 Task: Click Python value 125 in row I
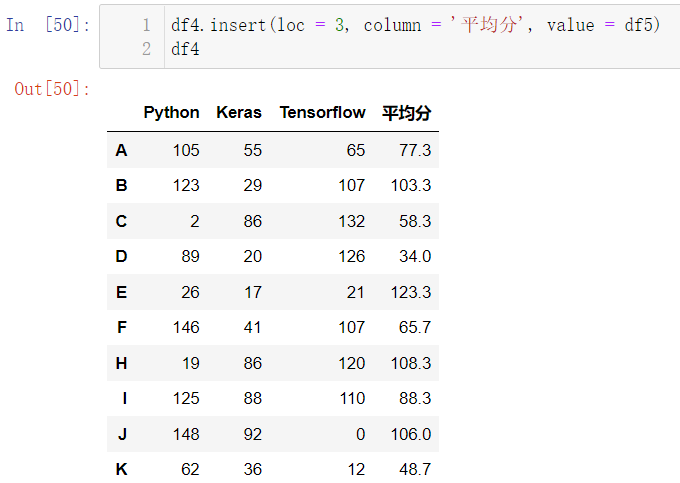(x=186, y=398)
